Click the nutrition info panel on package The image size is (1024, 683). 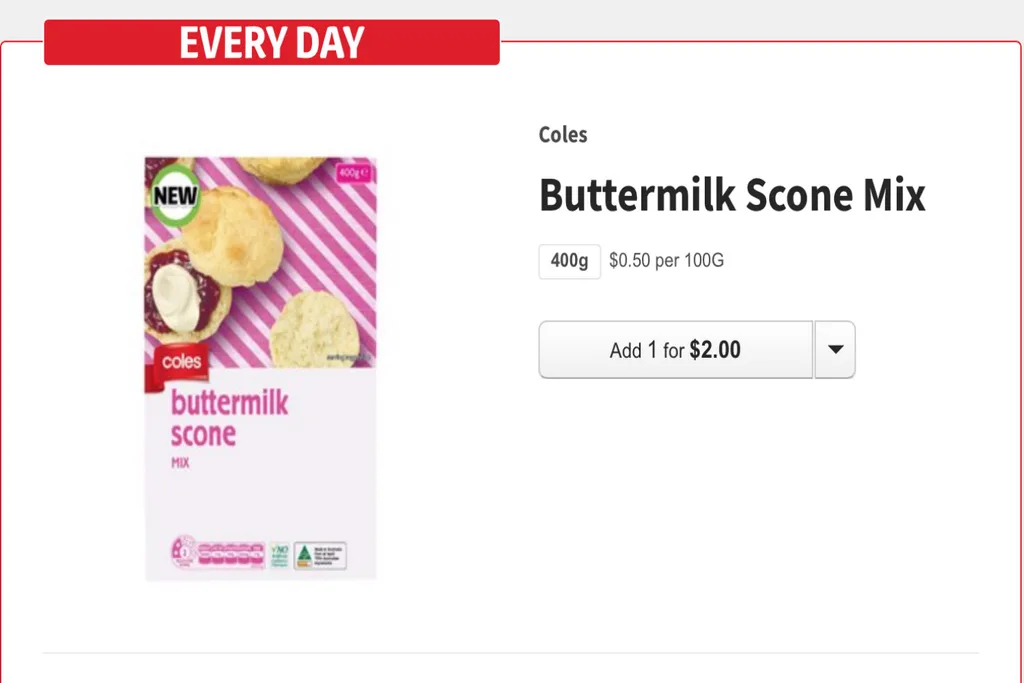pos(231,554)
